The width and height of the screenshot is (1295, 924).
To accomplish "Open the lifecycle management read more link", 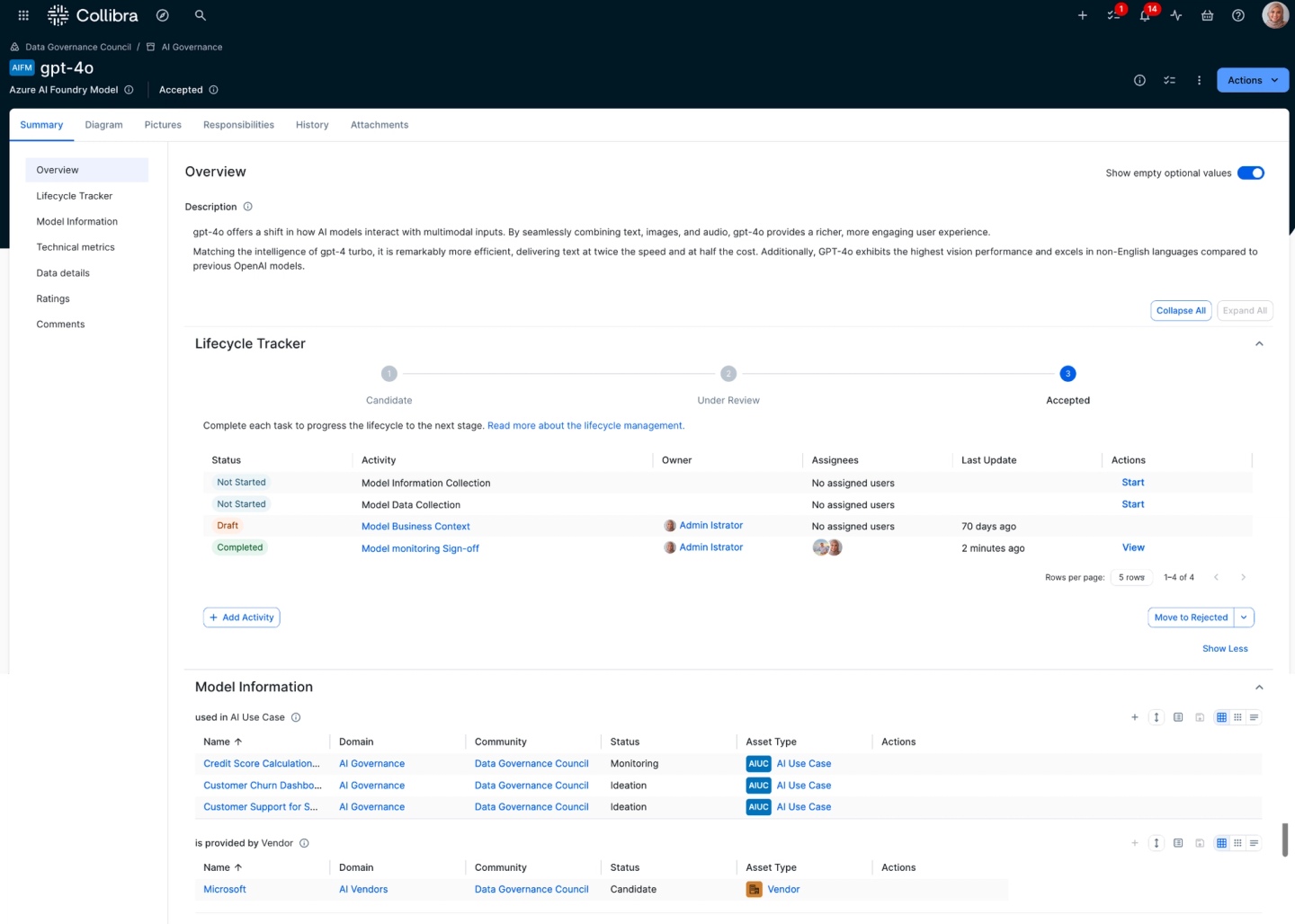I will point(585,425).
